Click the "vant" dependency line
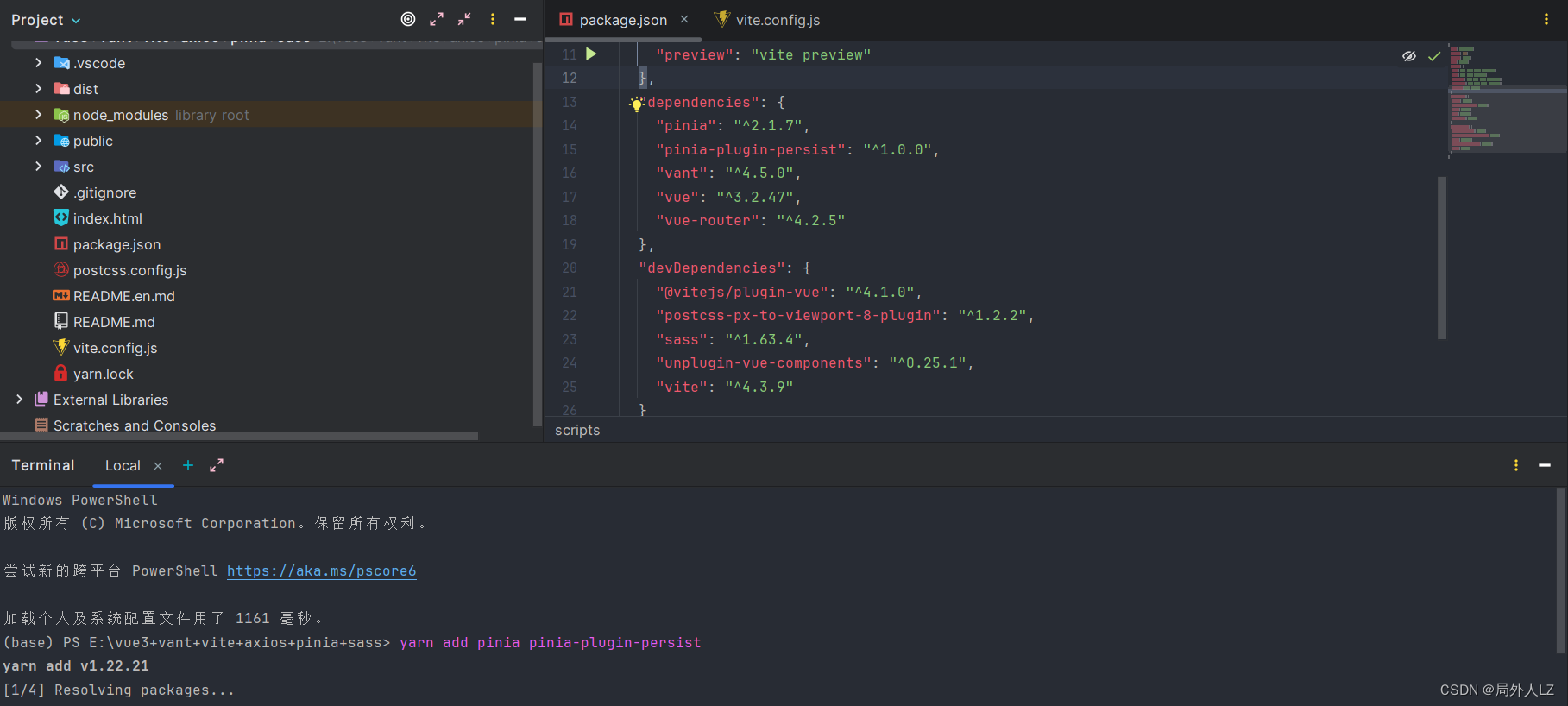 point(728,173)
